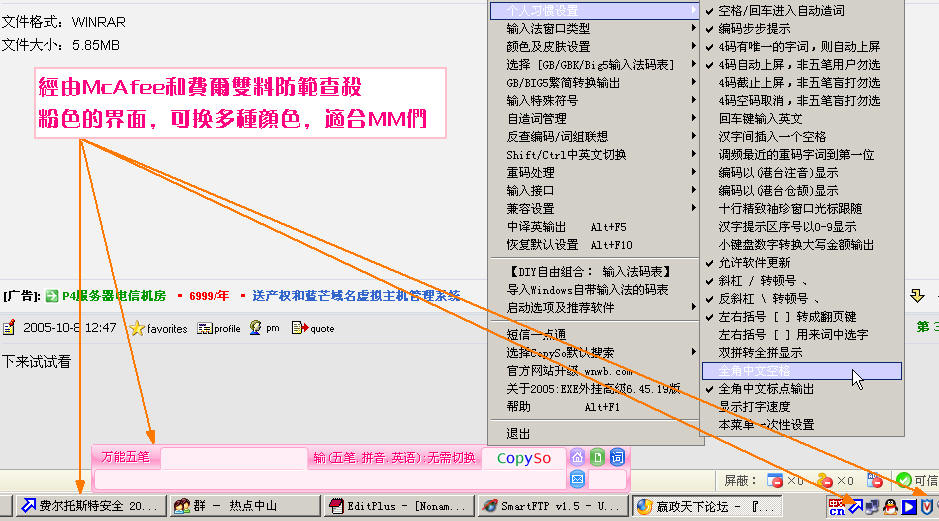939x521 pixels.
Task: Enable 显示打字速度 option
Action: pyautogui.click(x=802, y=407)
